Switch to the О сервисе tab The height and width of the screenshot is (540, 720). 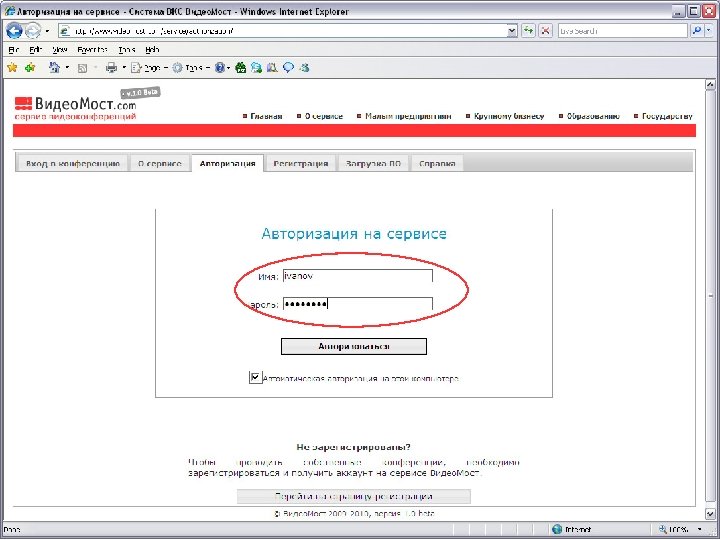coord(159,163)
